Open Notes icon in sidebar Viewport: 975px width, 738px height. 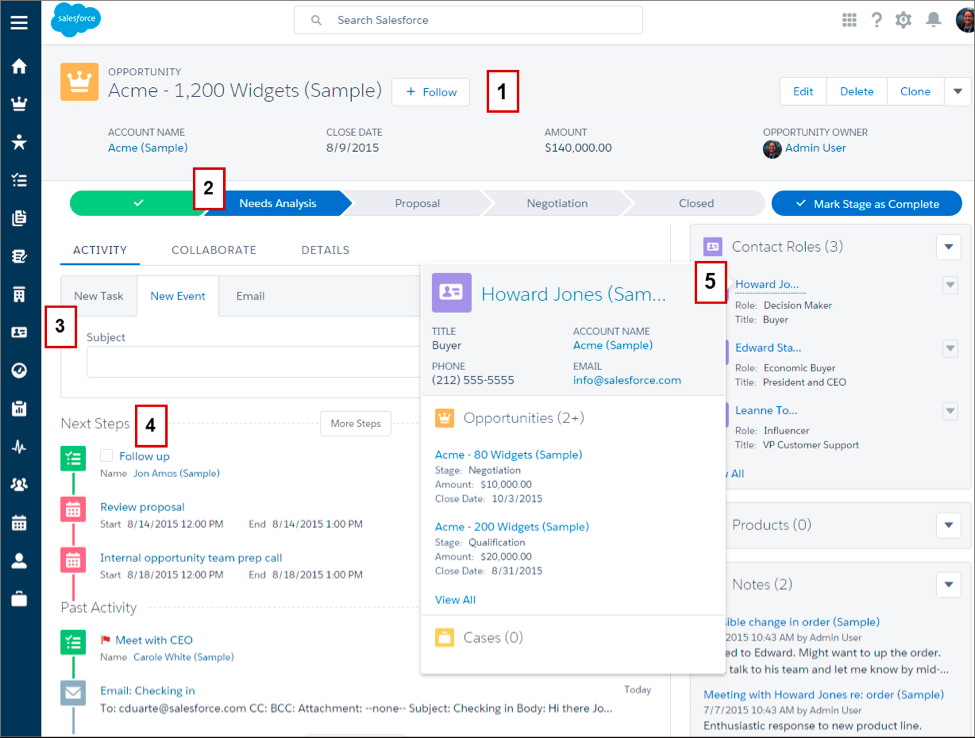coord(19,256)
